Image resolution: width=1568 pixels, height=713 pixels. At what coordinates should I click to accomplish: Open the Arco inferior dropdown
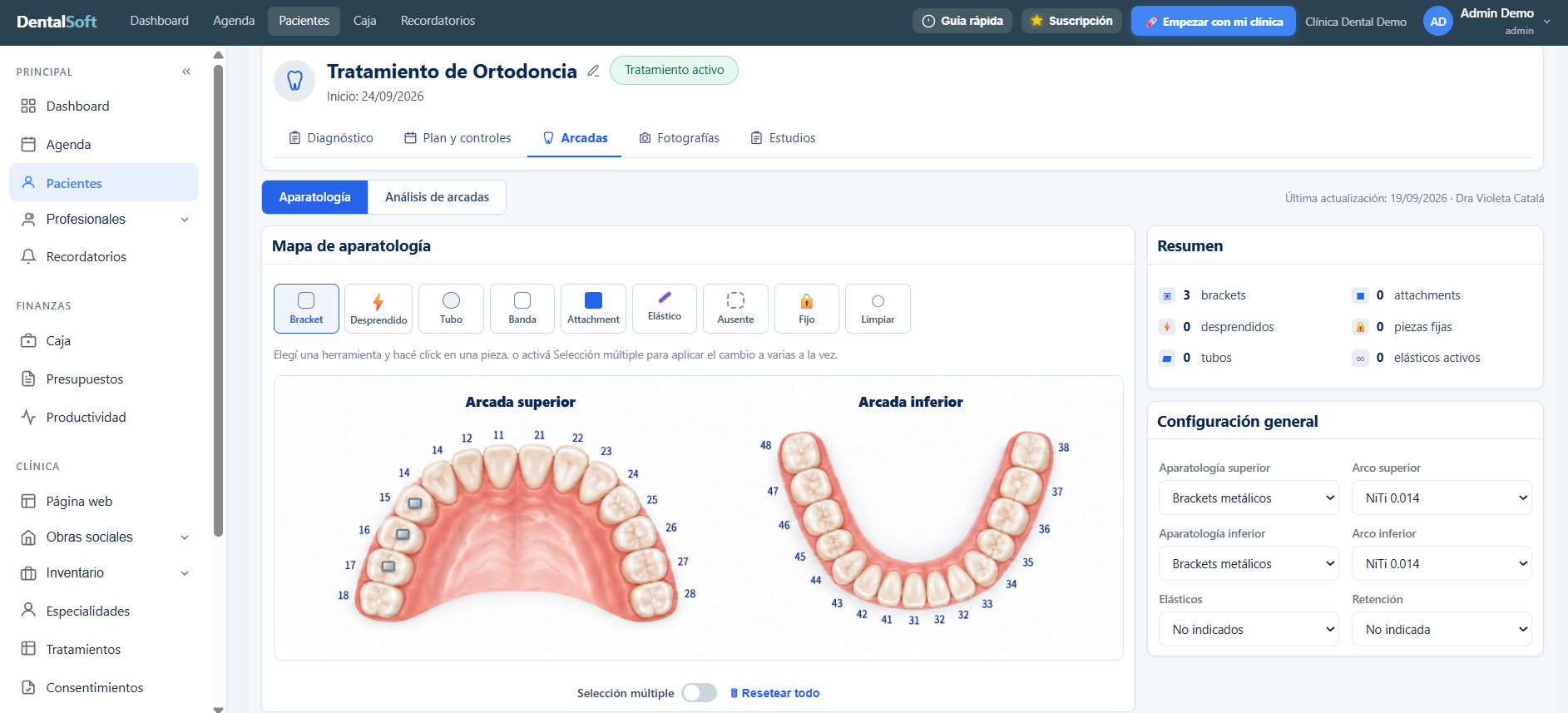1442,563
